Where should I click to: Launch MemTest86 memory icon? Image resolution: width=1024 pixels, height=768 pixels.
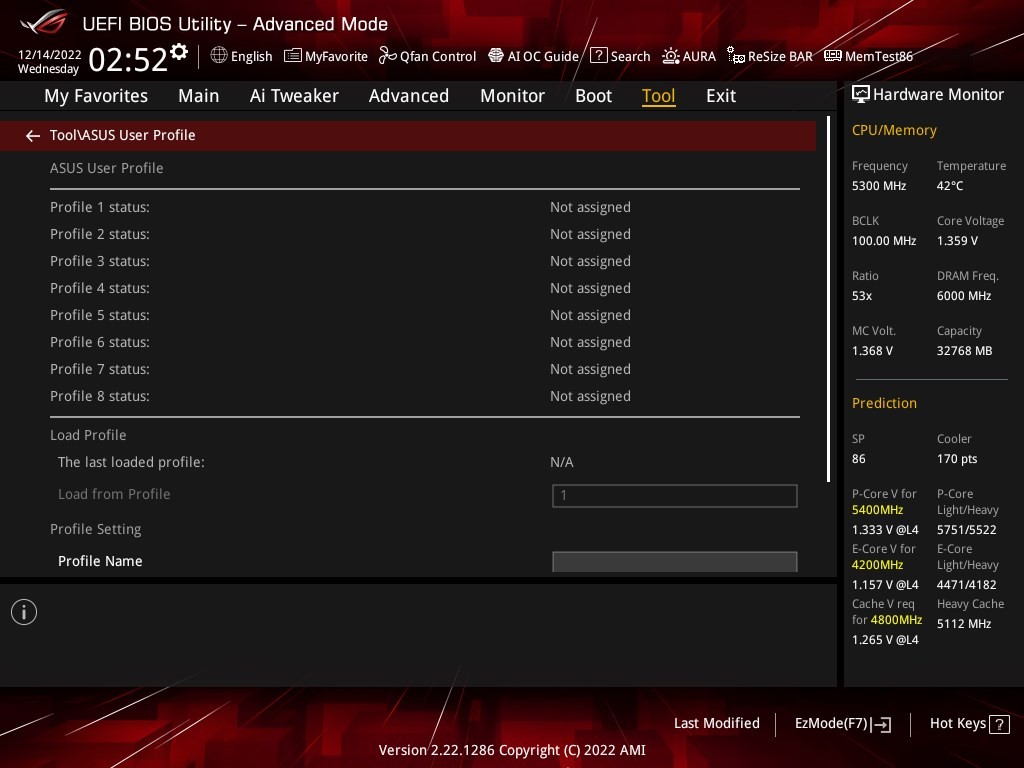833,56
